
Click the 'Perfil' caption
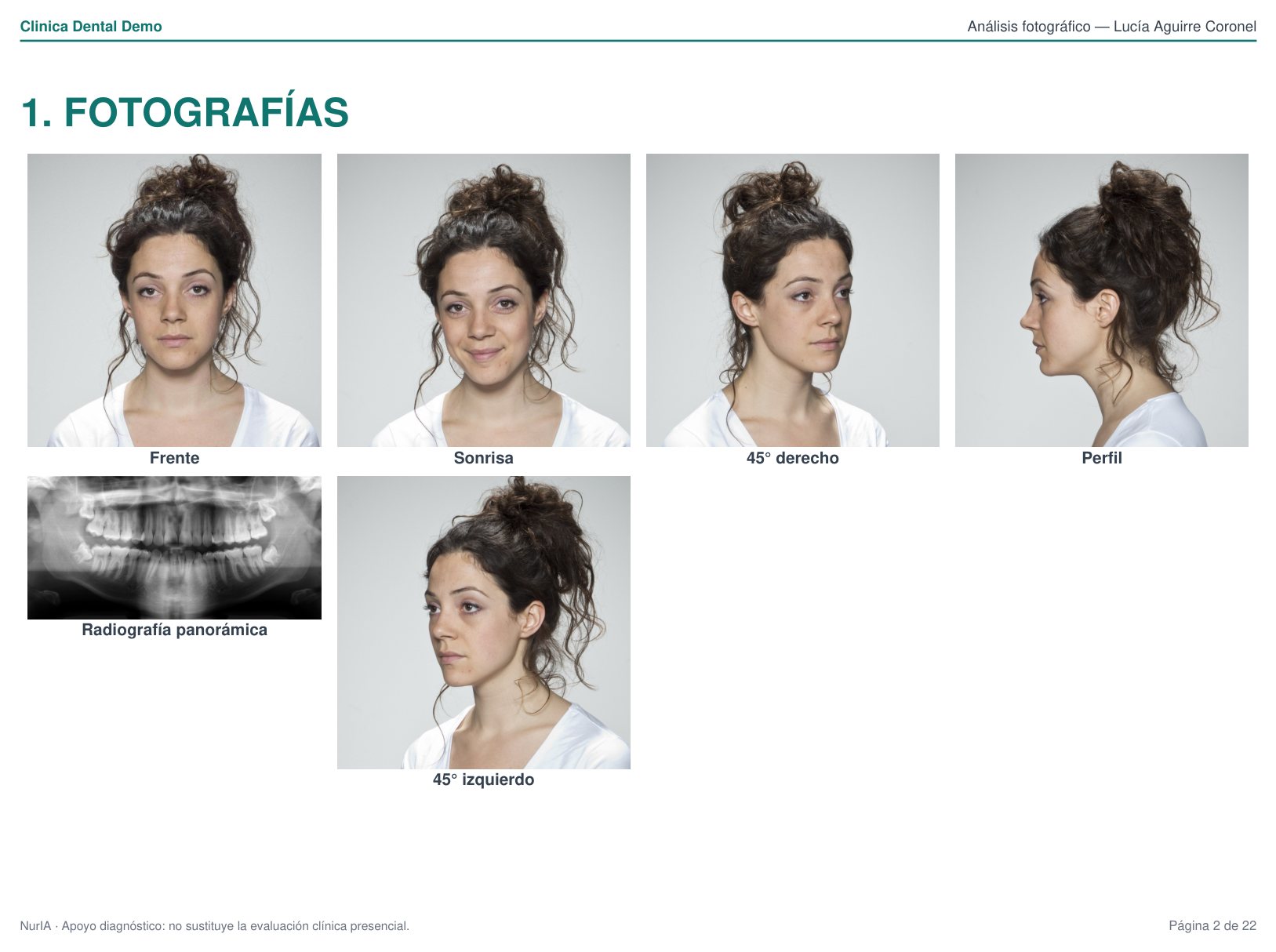pos(1102,458)
